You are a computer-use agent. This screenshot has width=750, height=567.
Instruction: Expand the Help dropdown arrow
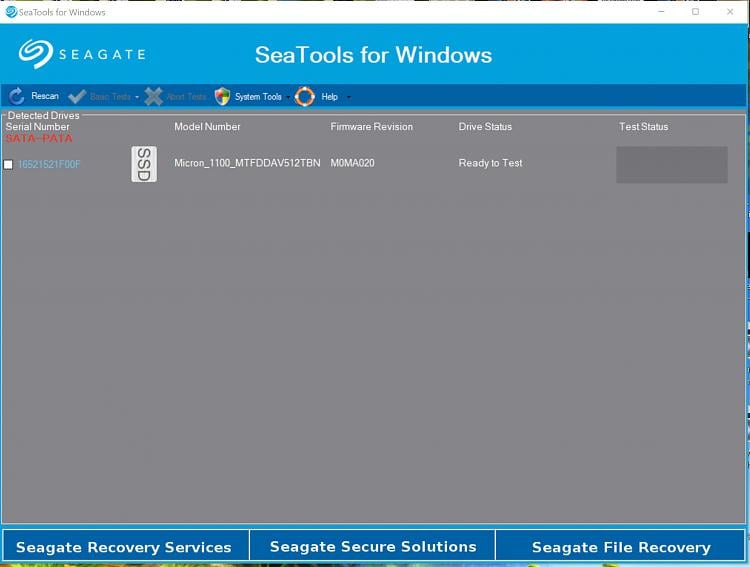click(348, 97)
